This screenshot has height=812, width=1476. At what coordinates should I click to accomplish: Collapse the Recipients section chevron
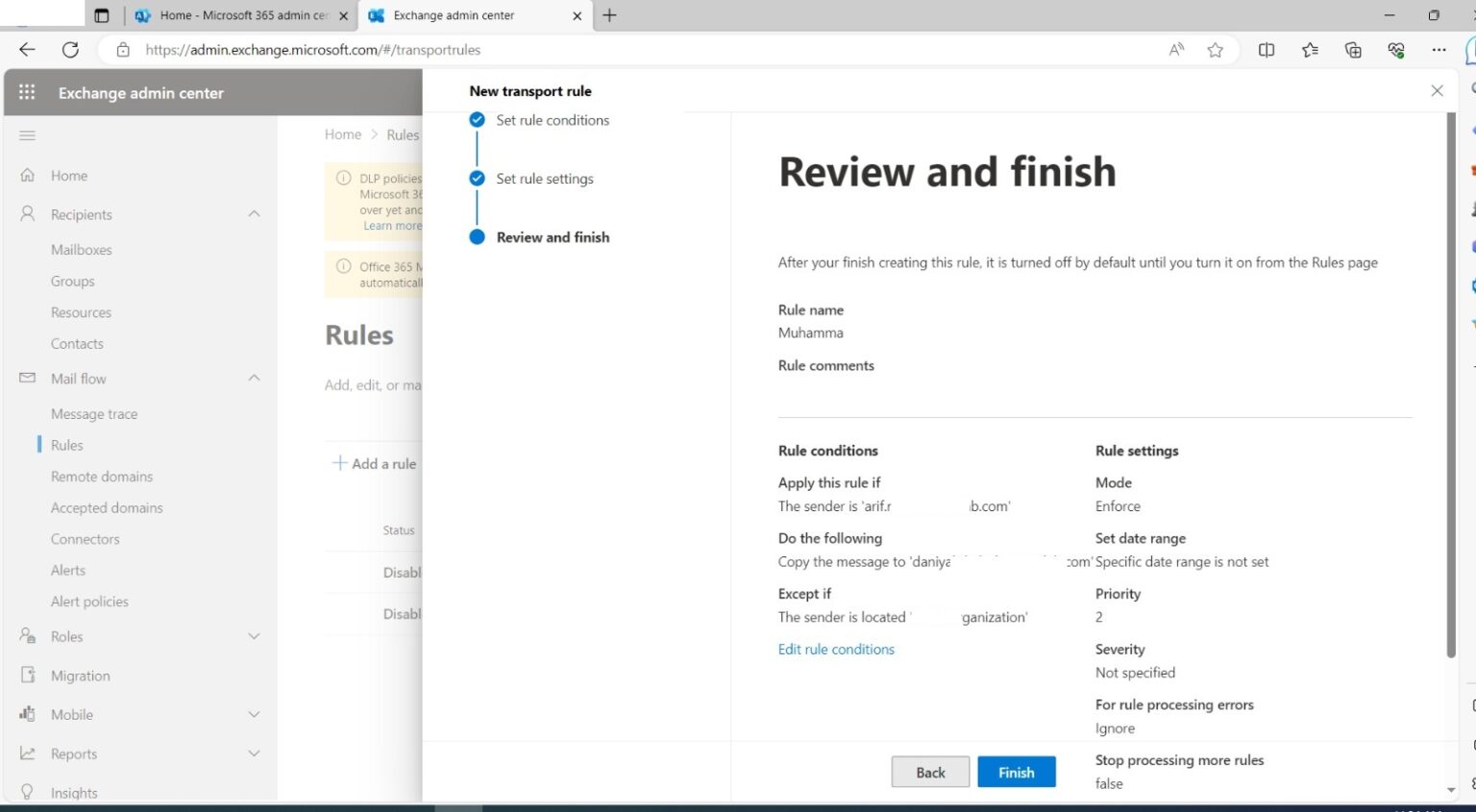254,213
